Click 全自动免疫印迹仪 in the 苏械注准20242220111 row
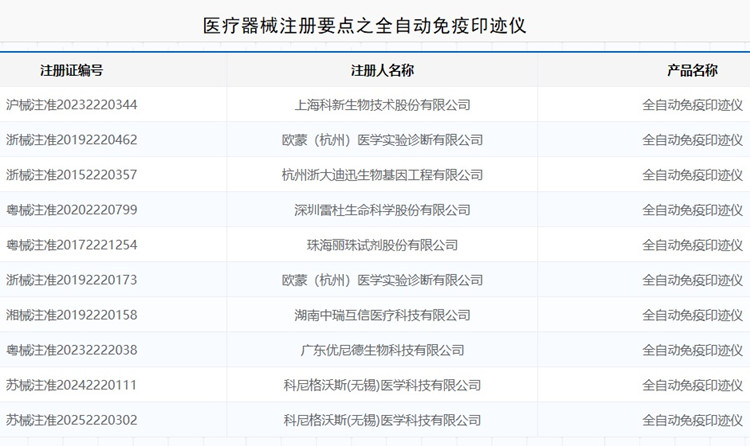Viewport: 750px width, 446px height. 692,385
